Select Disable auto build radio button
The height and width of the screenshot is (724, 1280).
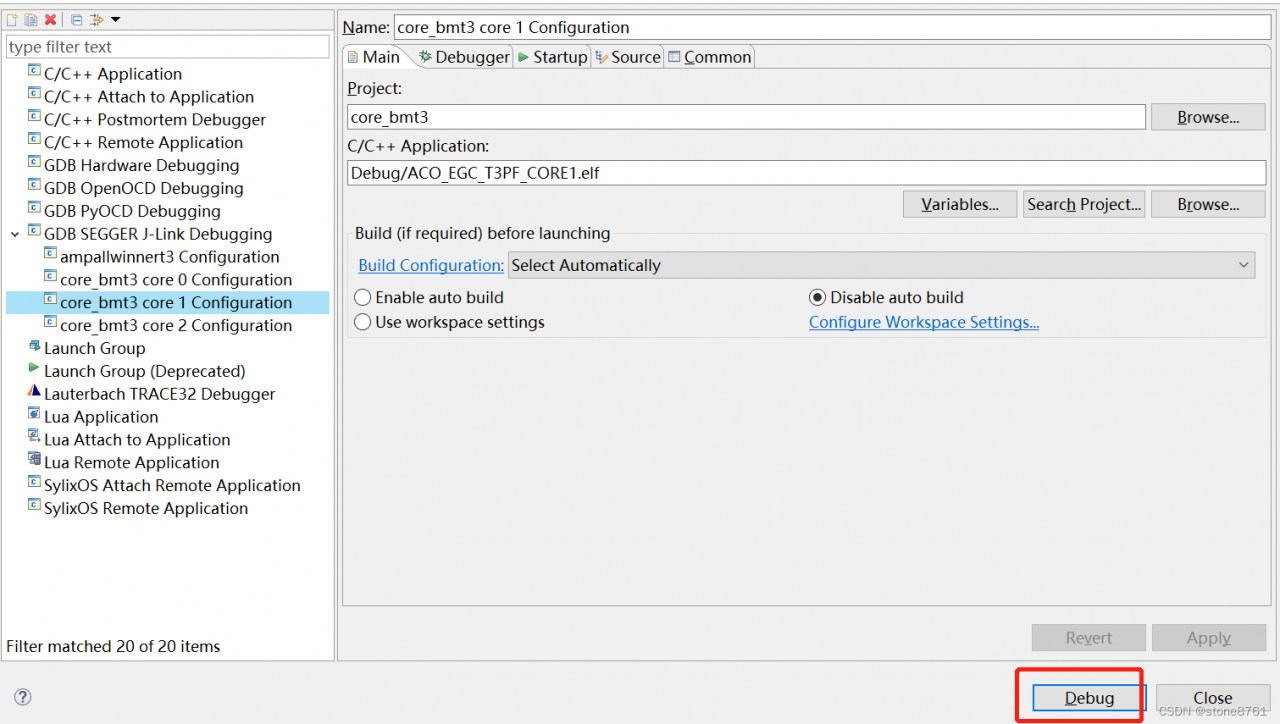click(817, 297)
